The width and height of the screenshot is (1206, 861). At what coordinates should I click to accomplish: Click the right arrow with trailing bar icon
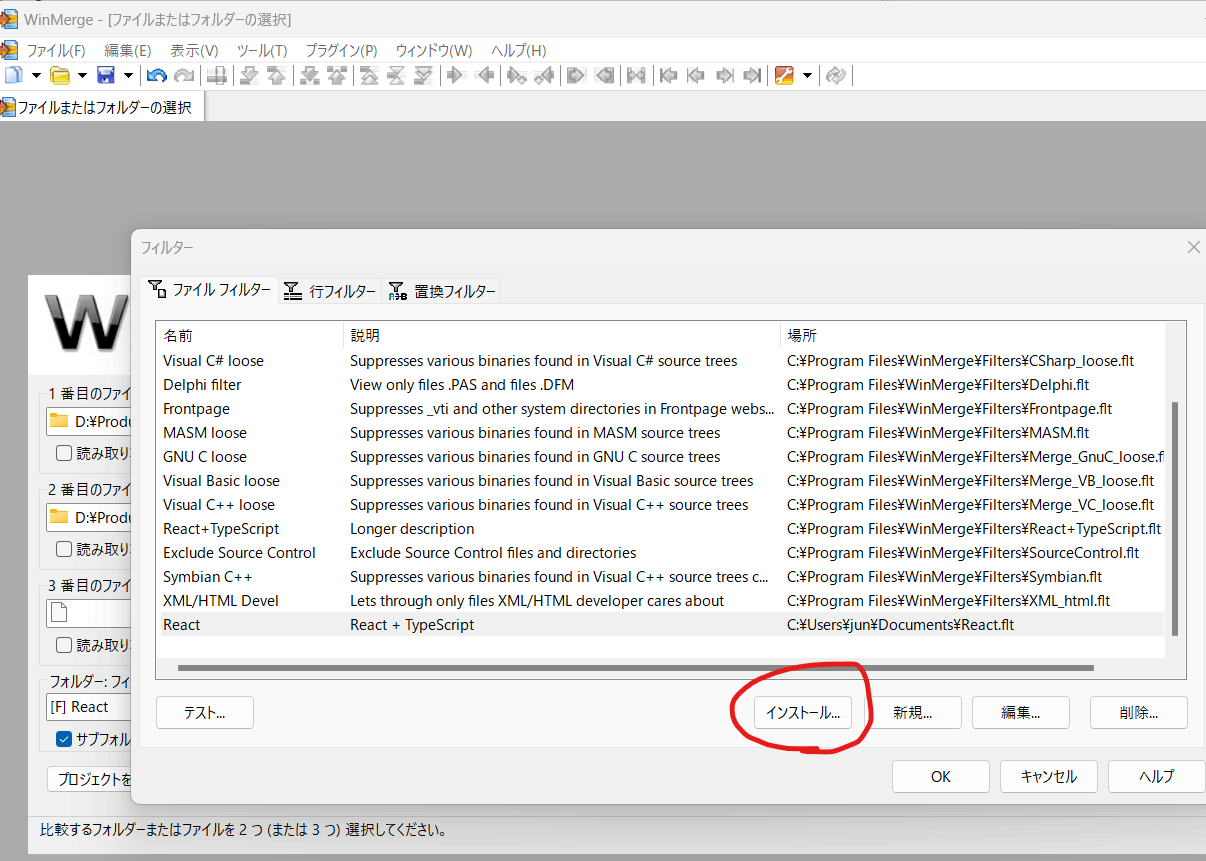click(752, 75)
